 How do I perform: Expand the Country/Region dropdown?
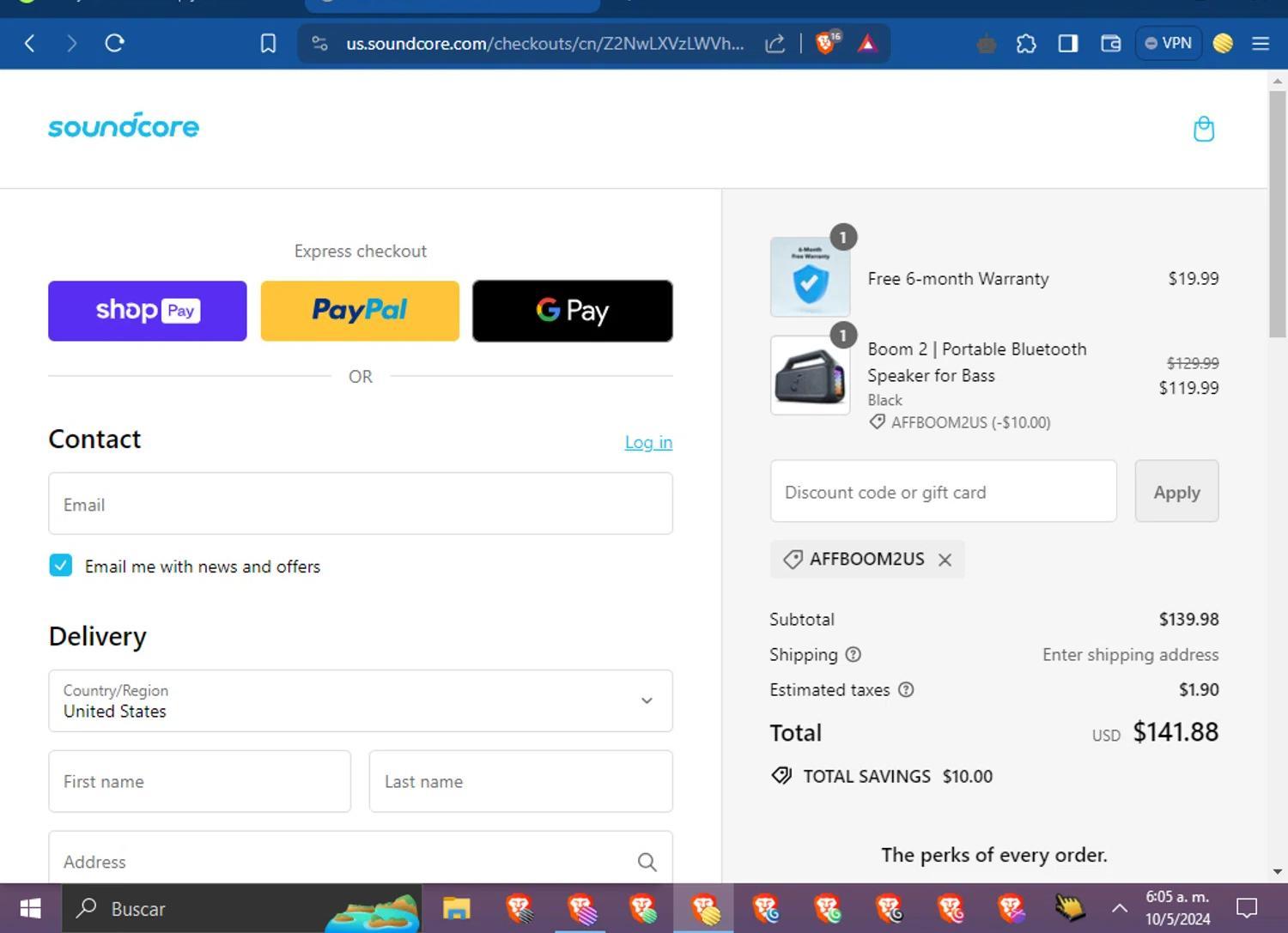(x=361, y=700)
